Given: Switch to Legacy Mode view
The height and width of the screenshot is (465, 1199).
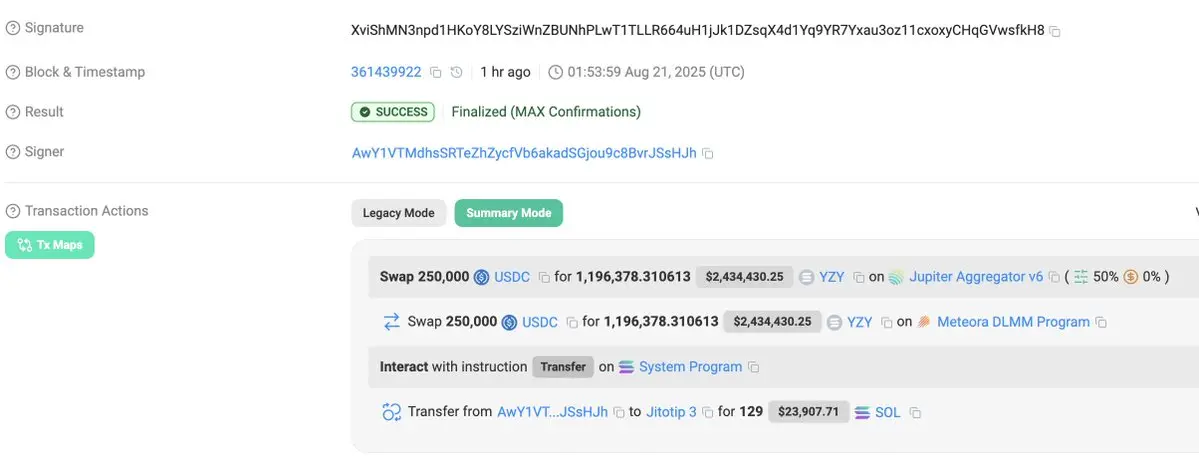Looking at the screenshot, I should point(398,213).
